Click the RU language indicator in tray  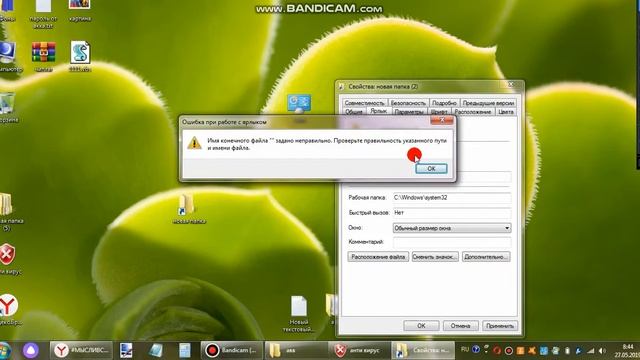(464, 349)
